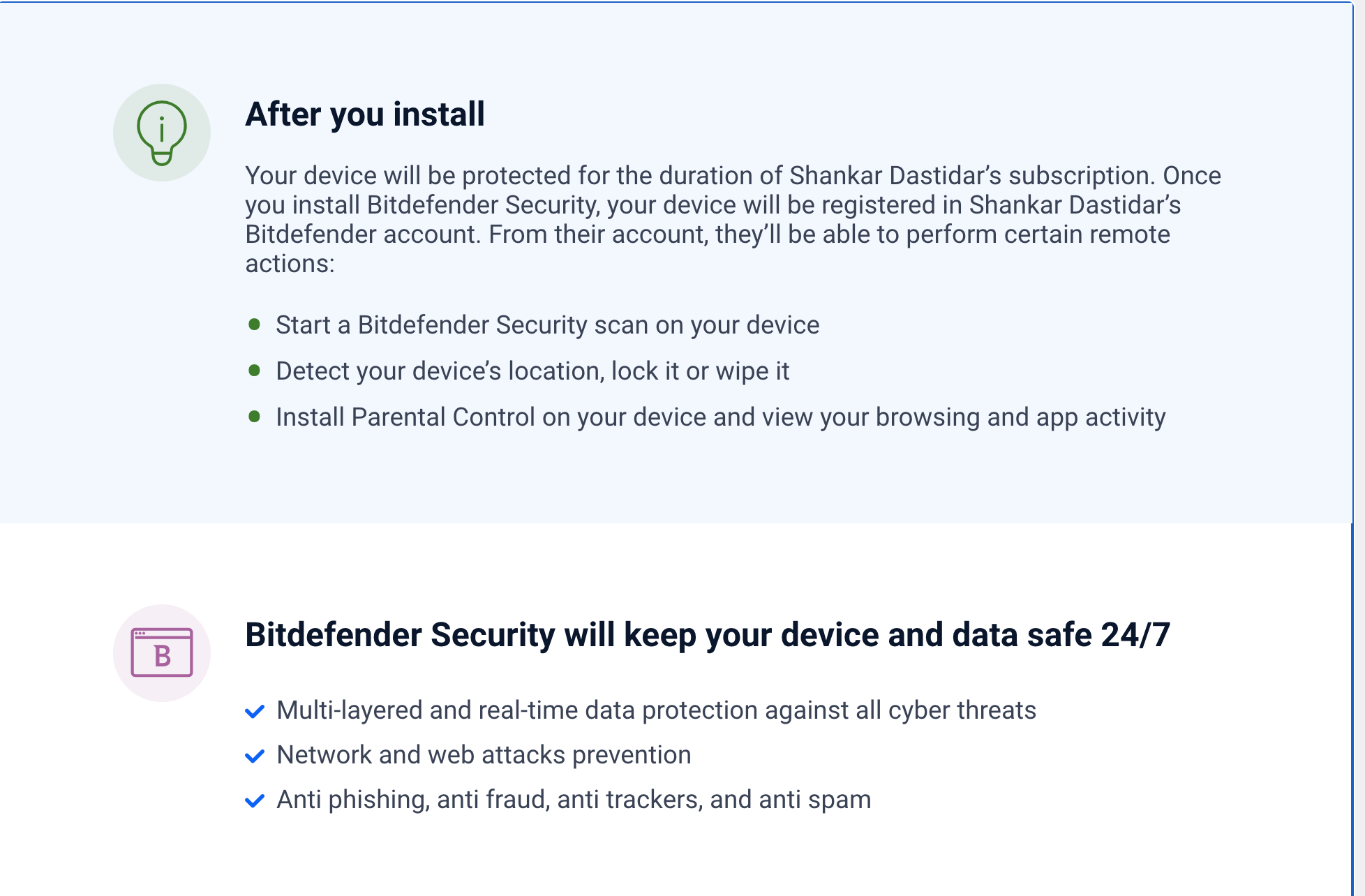Click the "After you install" heading
The width and height of the screenshot is (1365, 896).
point(365,114)
